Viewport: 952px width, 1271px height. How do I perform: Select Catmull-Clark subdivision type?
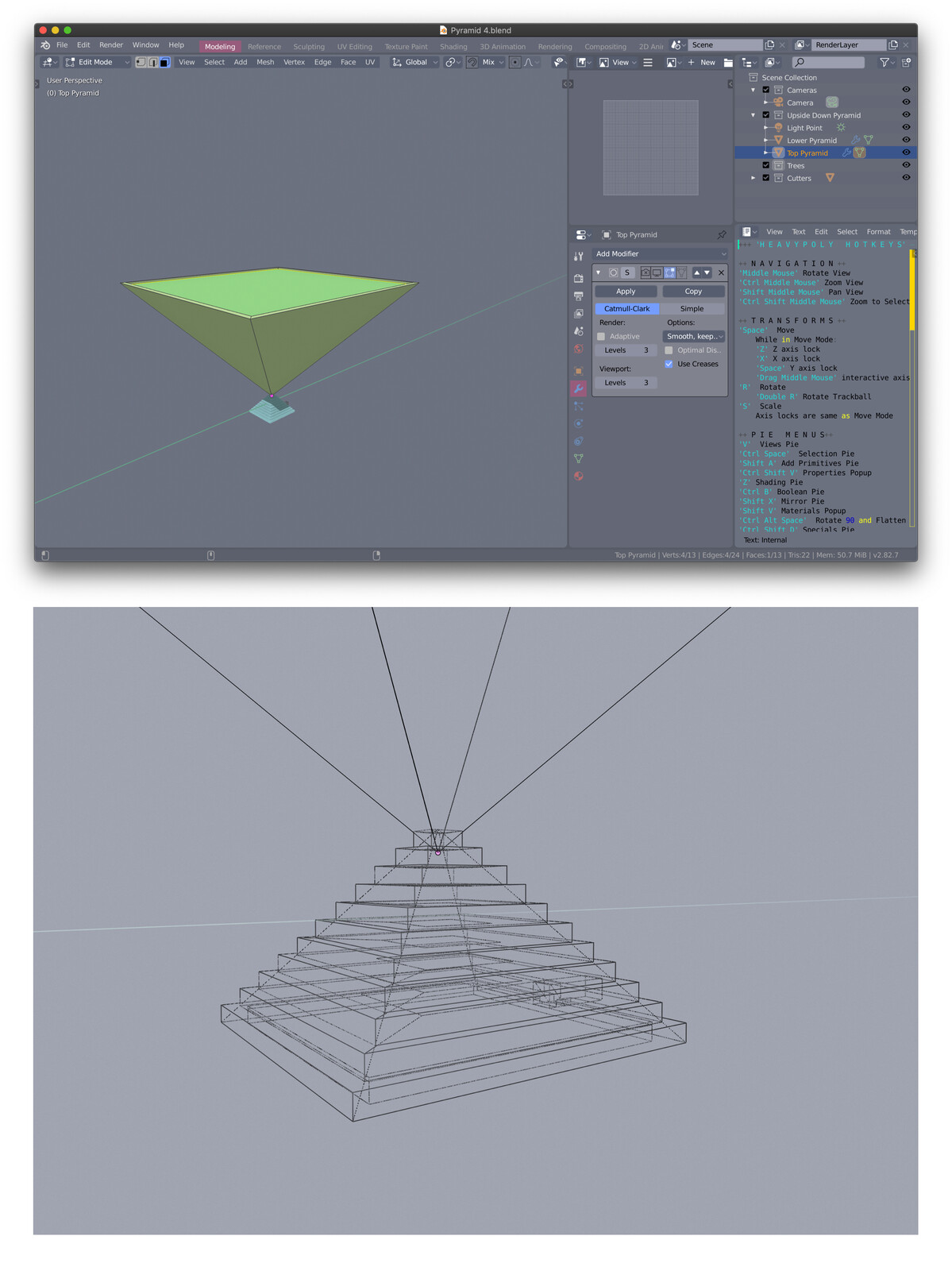pyautogui.click(x=627, y=309)
